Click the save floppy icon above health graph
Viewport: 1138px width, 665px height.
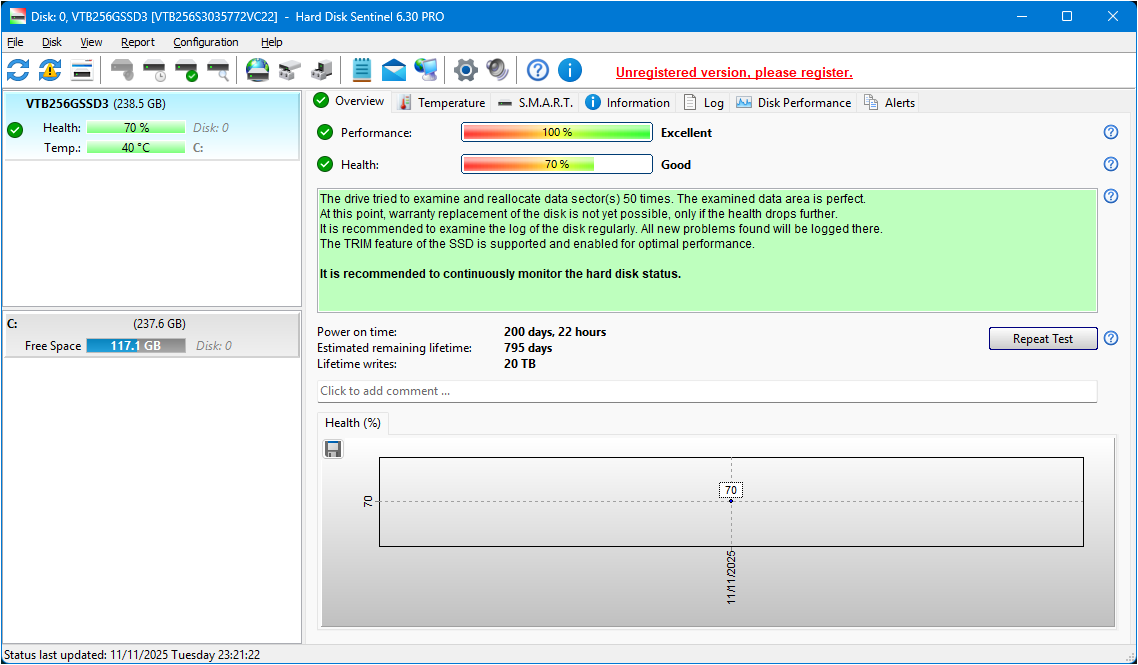click(x=333, y=449)
